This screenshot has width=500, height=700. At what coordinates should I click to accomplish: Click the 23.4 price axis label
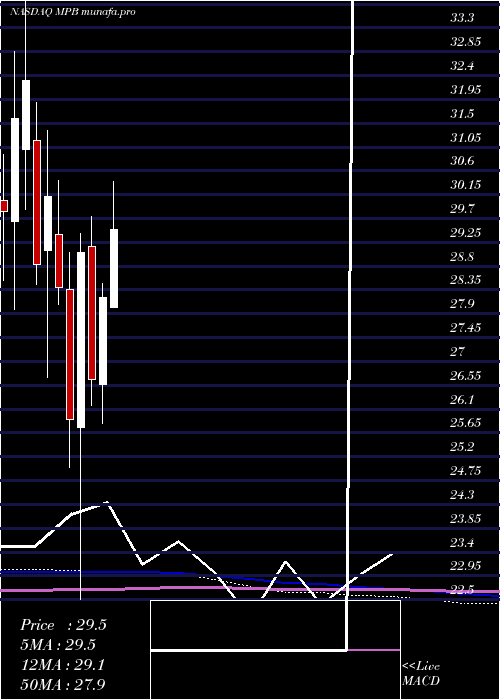tap(462, 542)
